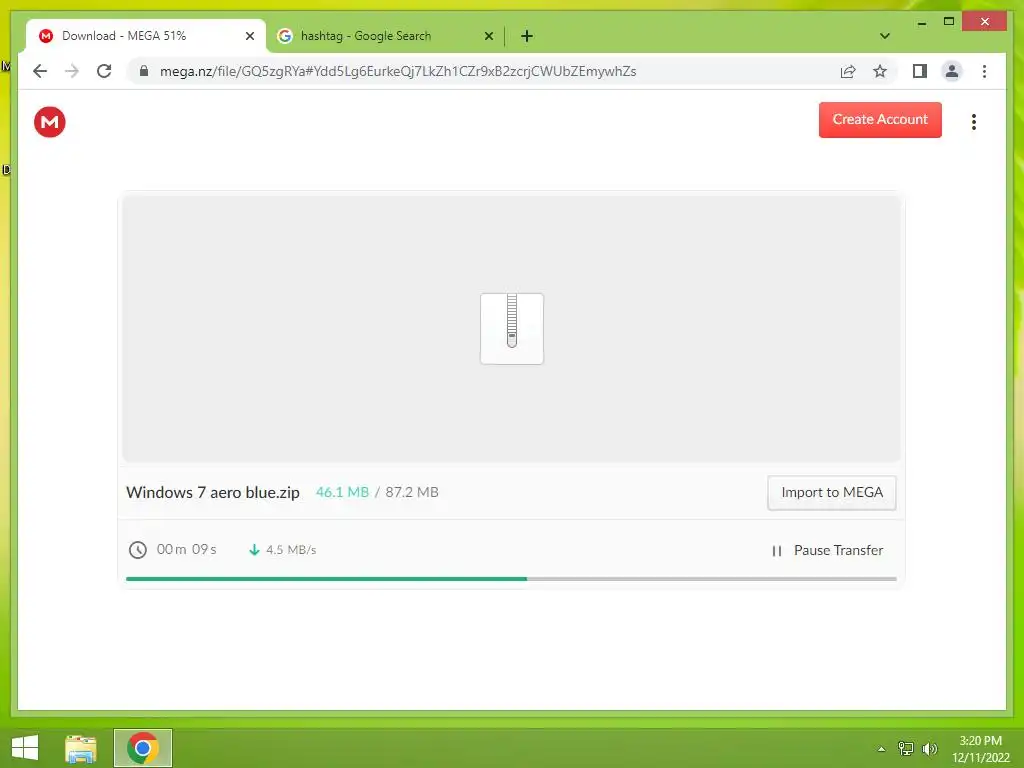
Task: Click the remaining time clock icon
Action: click(x=138, y=550)
